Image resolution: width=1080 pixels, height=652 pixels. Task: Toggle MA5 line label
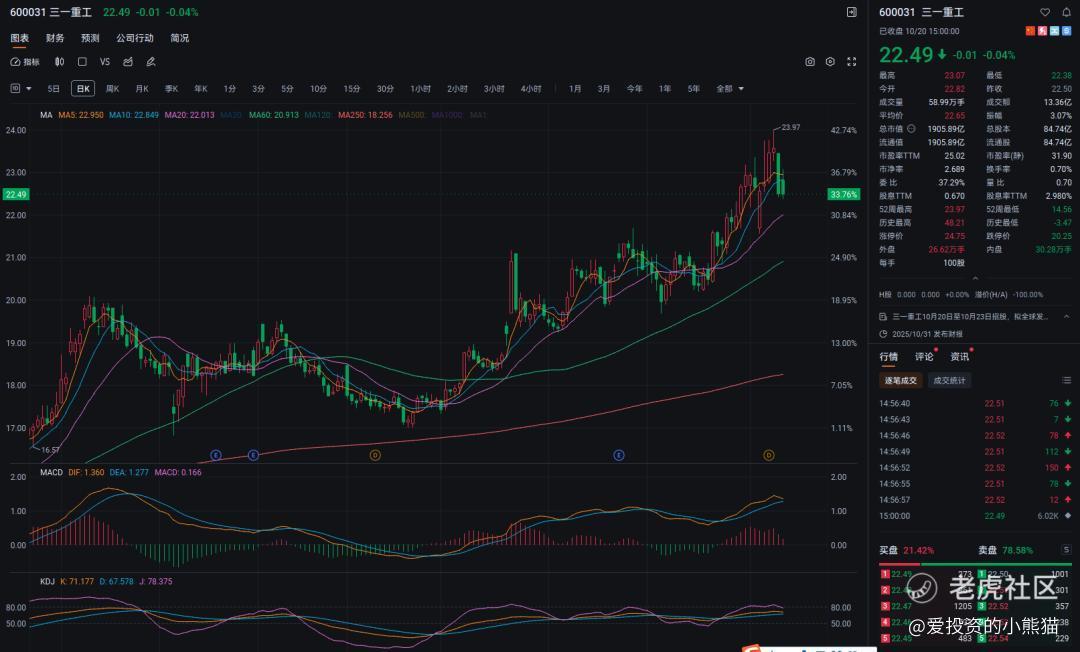[x=81, y=115]
